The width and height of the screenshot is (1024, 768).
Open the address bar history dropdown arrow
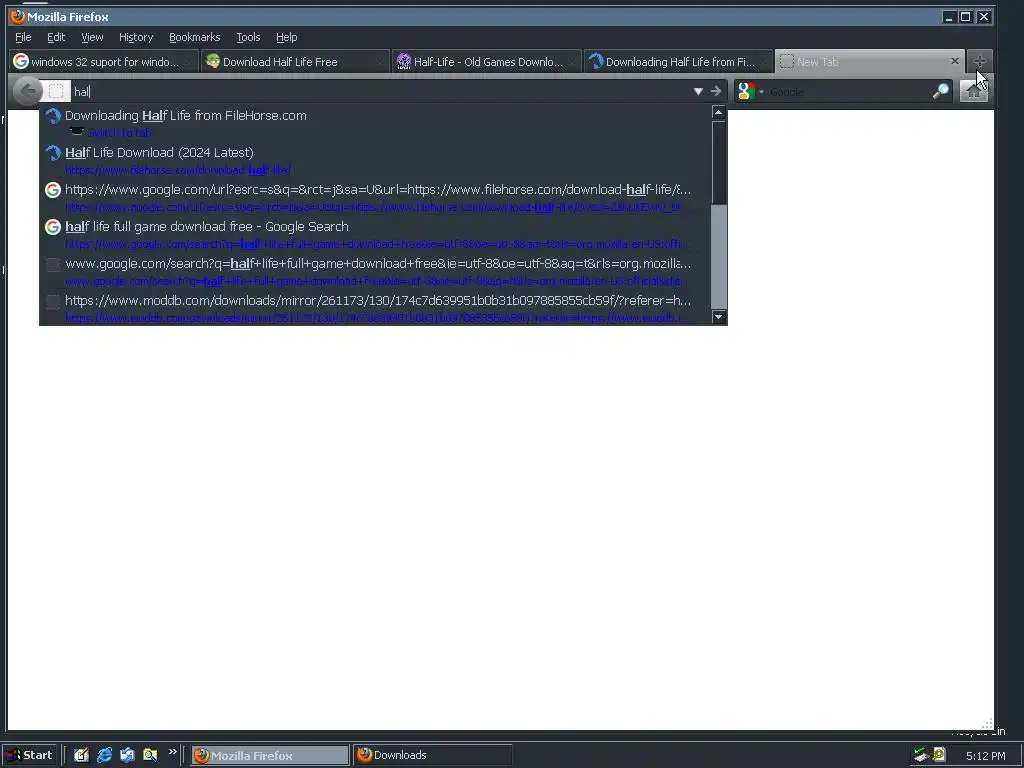click(x=698, y=91)
